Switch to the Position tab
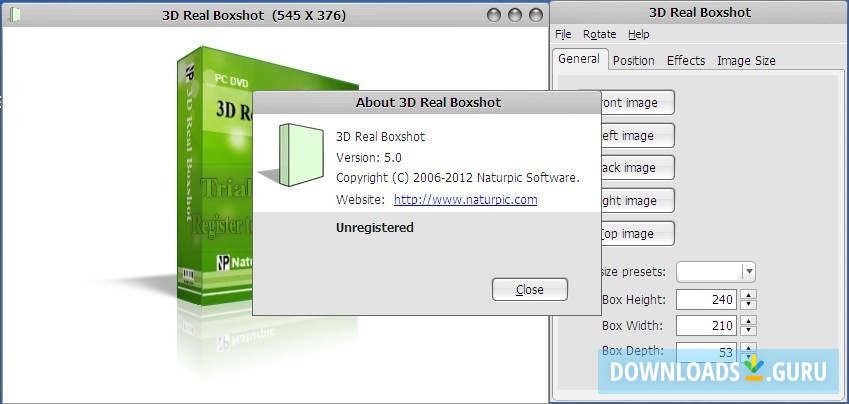 click(634, 61)
